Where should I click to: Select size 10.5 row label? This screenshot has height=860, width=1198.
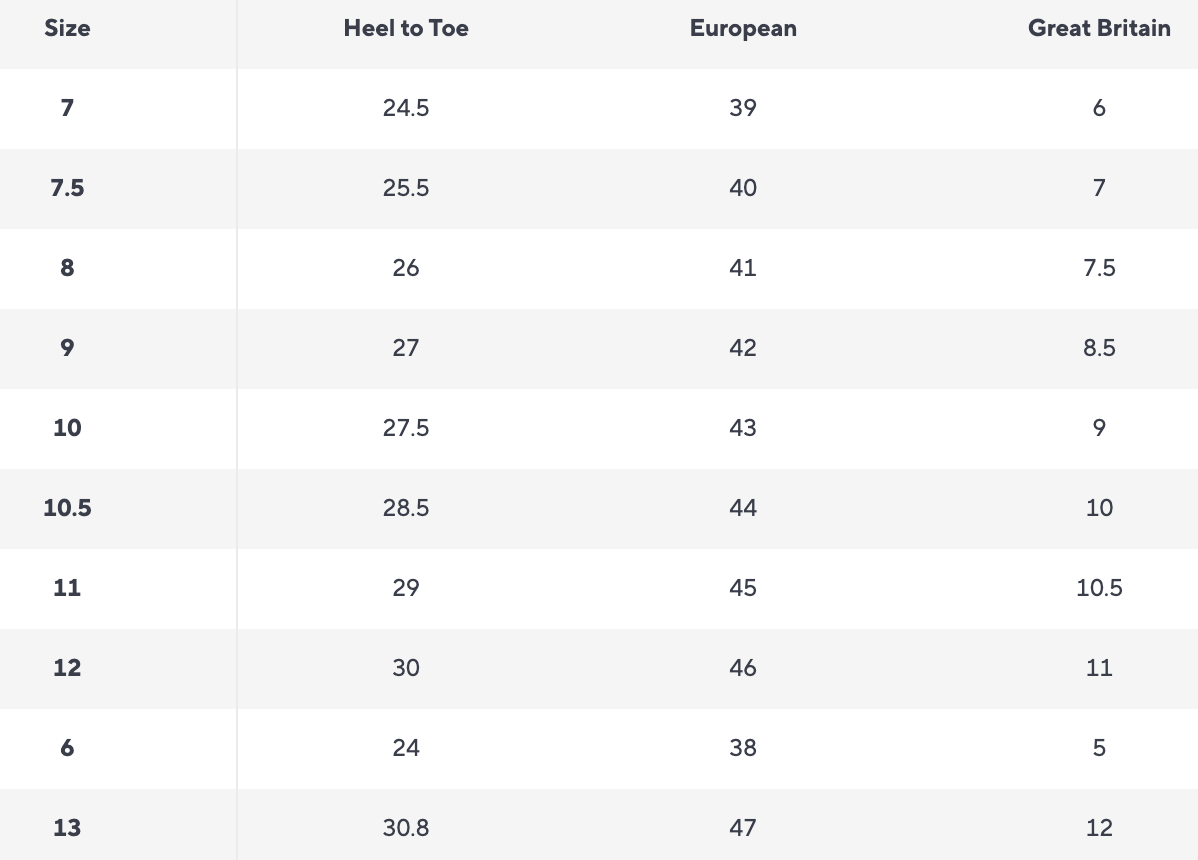(67, 508)
